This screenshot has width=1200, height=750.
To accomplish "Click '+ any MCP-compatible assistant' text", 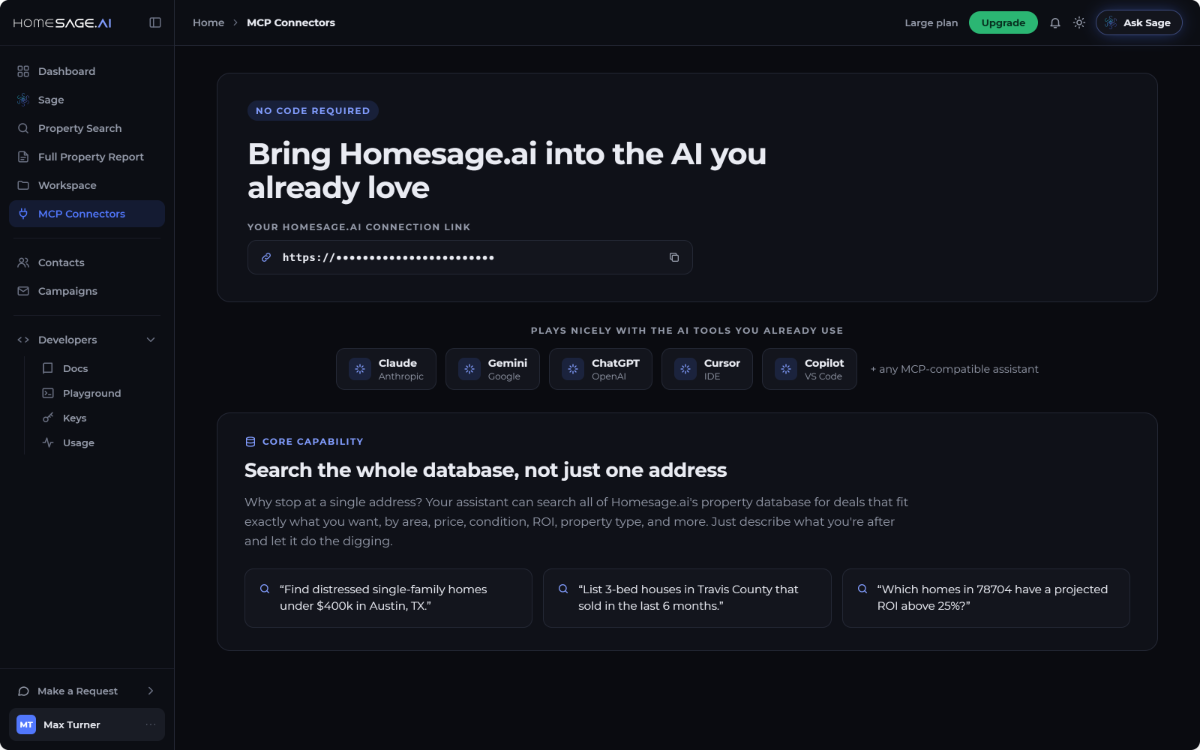I will coord(954,369).
